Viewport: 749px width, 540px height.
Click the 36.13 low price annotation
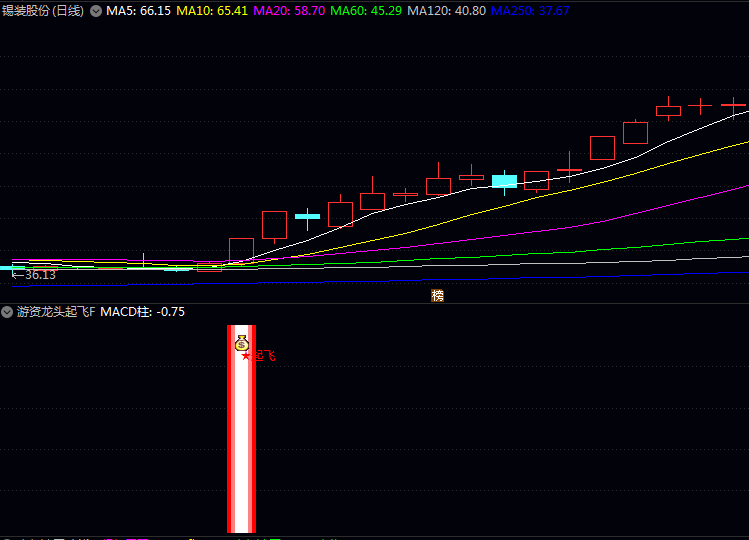pos(33,275)
